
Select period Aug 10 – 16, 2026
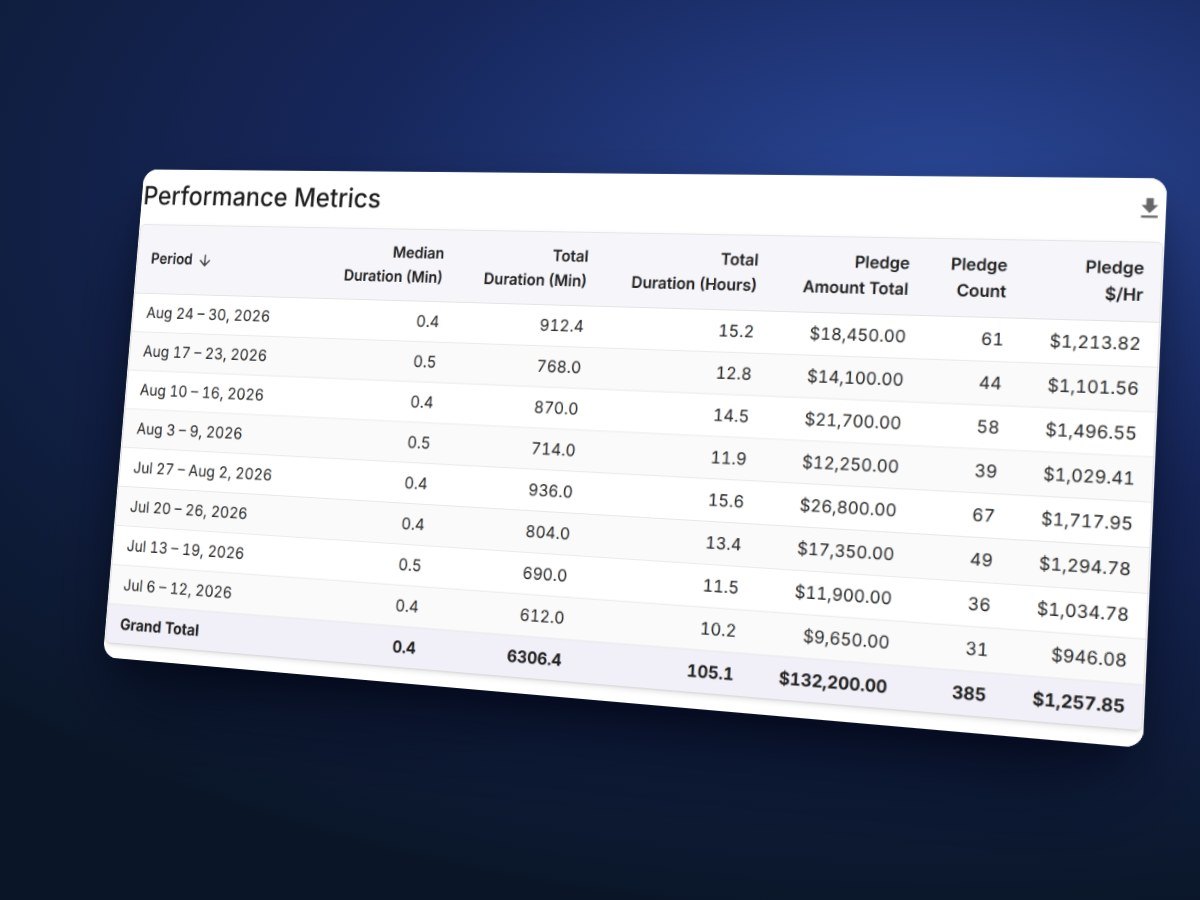(201, 392)
